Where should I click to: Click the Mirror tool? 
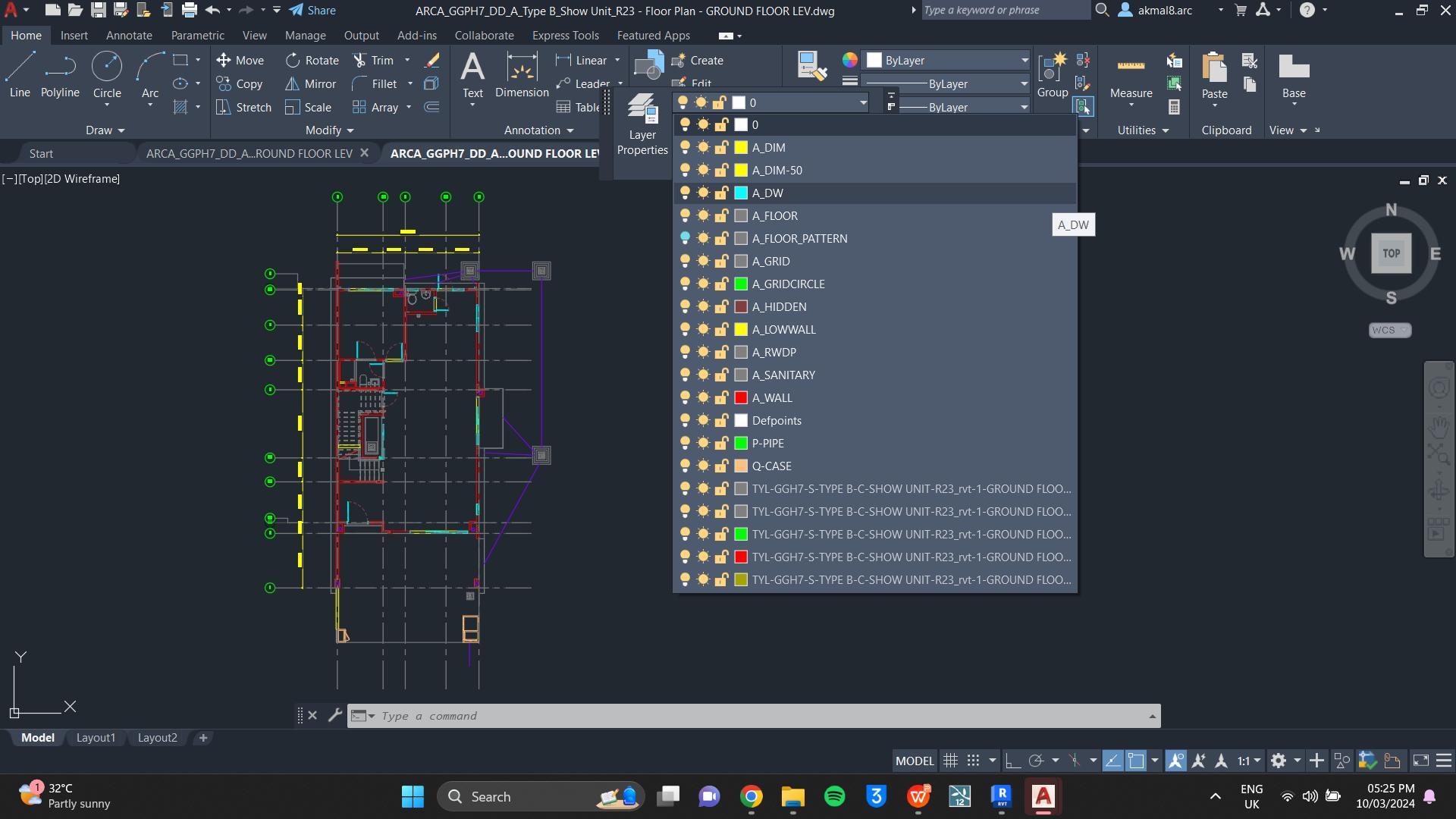(x=311, y=84)
